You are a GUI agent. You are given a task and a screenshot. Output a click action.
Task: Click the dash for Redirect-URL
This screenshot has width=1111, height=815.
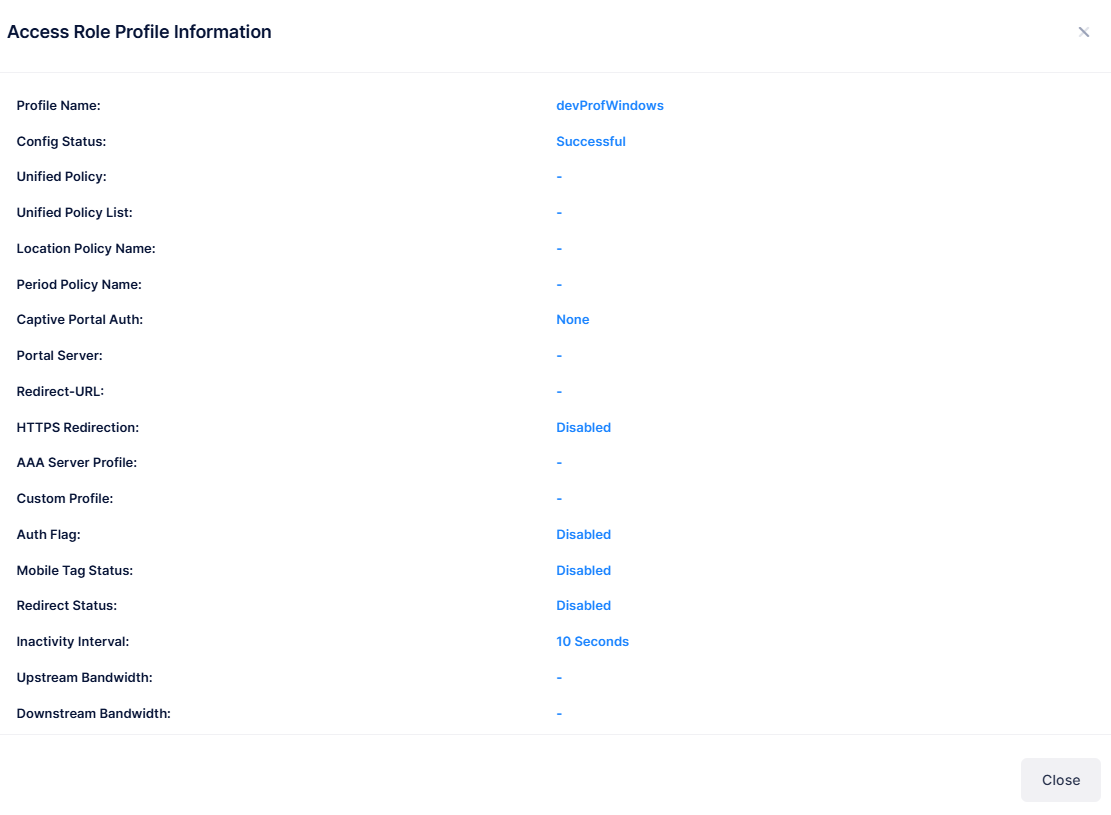pos(559,391)
